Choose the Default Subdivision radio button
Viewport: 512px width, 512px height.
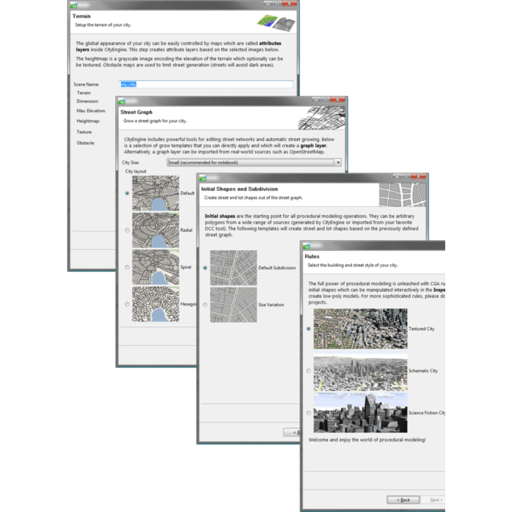[x=205, y=268]
